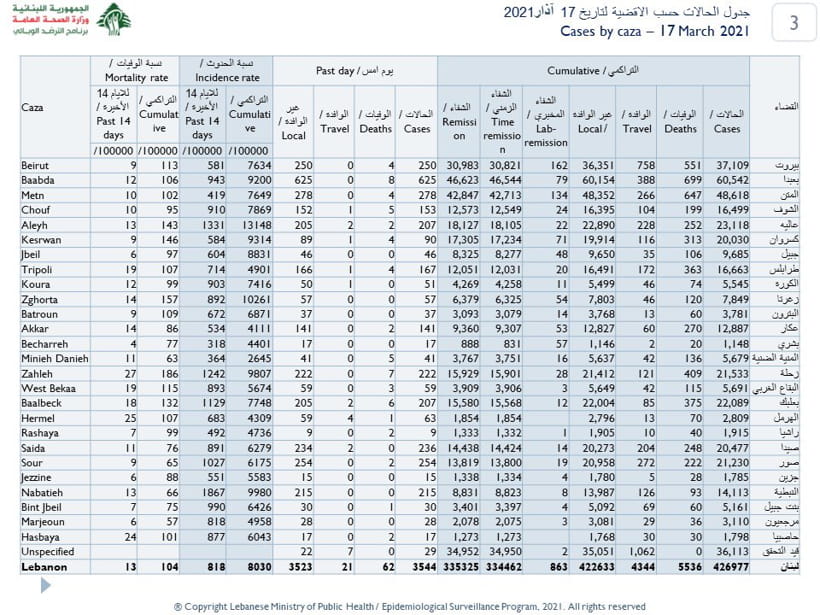Viewport: 820px width, 615px height.
Task: Select the 'Baalbeck' row label
Action: pos(41,403)
